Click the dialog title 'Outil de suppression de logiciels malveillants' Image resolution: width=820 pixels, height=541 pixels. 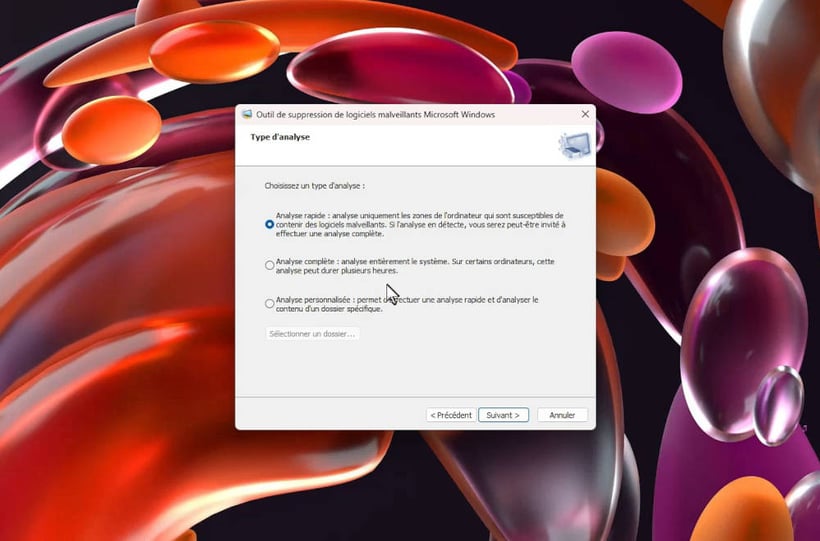(375, 115)
